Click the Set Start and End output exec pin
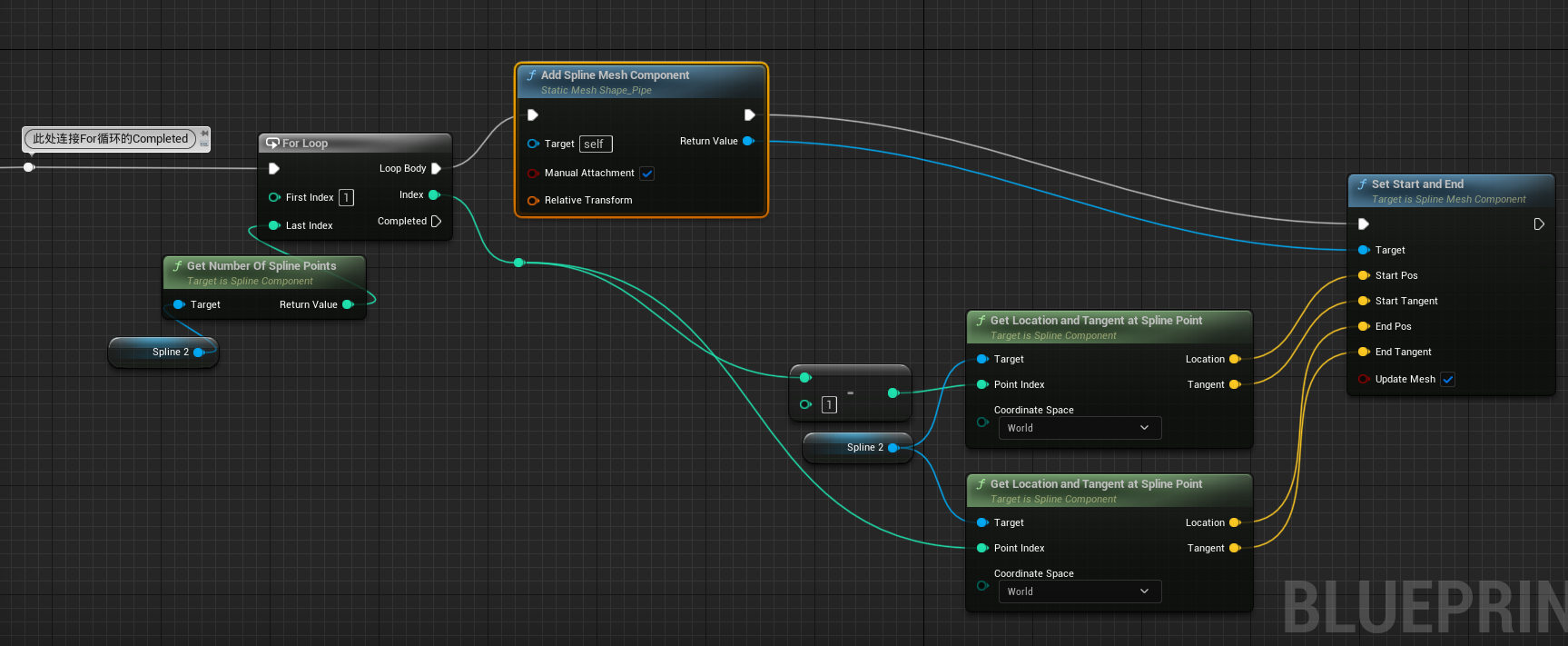Screen dimensions: 1568x646 point(1539,224)
